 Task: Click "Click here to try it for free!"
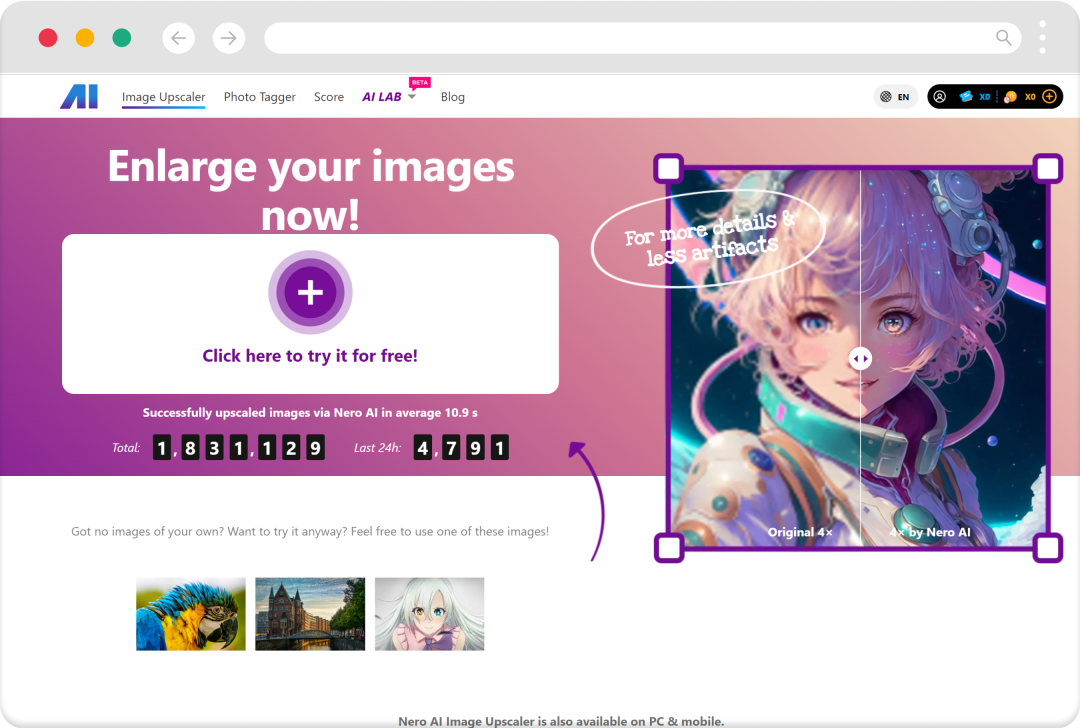(310, 355)
